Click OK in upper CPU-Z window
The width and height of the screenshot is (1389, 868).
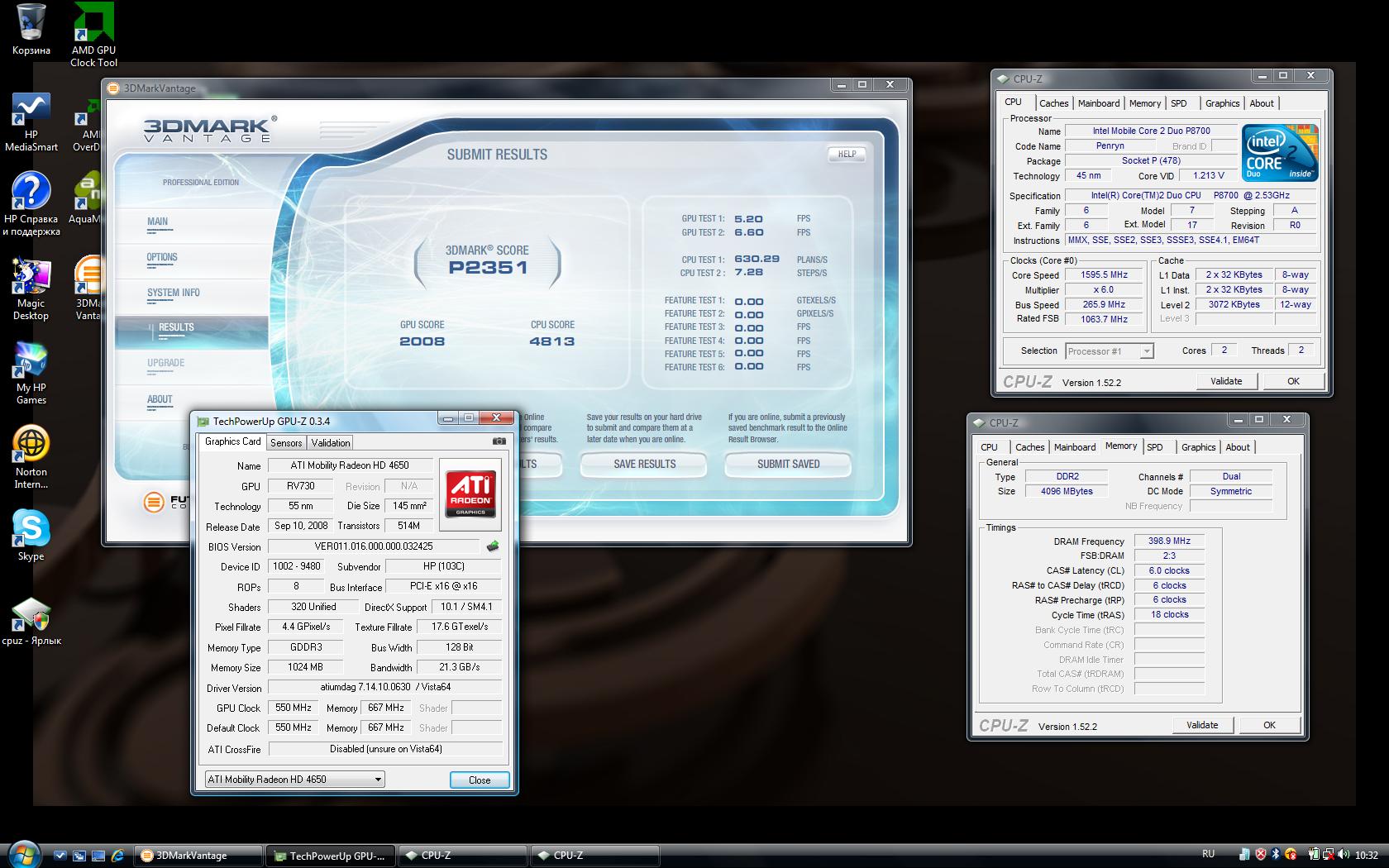click(1293, 381)
